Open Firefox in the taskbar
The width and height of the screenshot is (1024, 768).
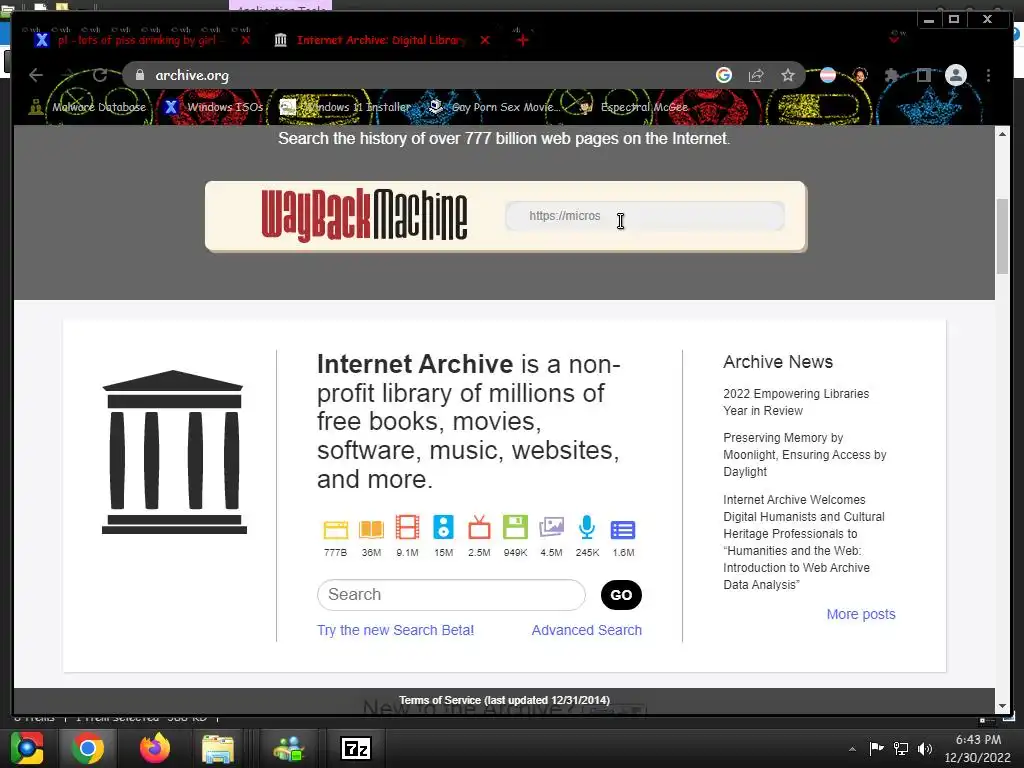(x=155, y=748)
